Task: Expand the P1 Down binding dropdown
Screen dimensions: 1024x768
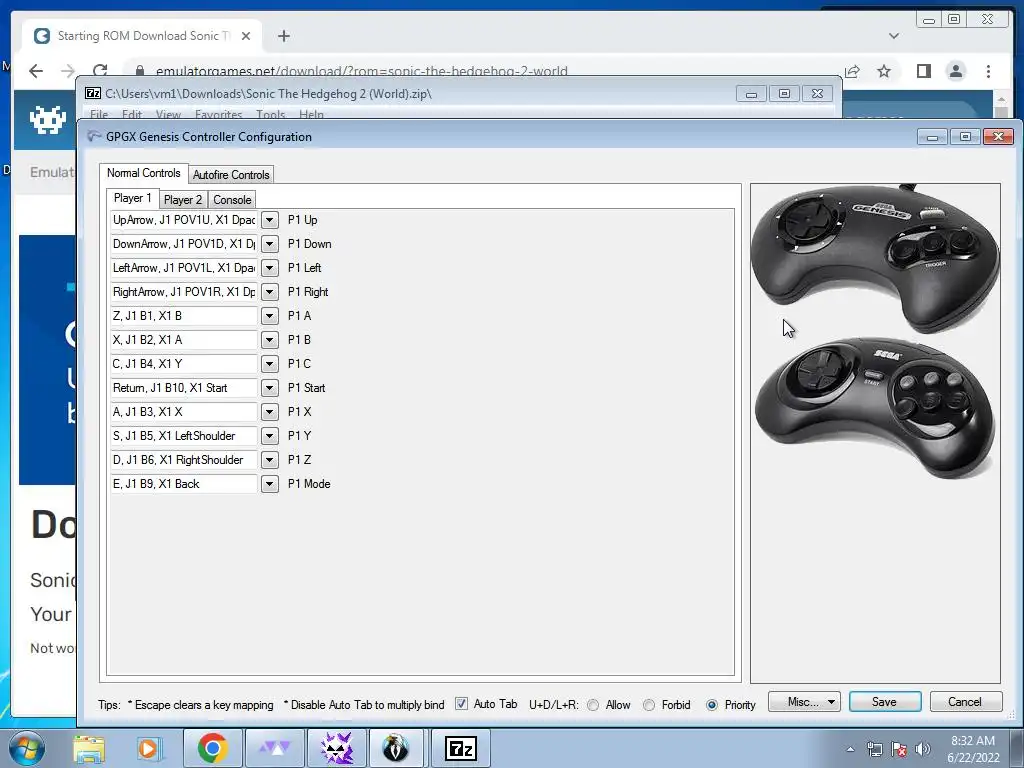Action: 269,244
